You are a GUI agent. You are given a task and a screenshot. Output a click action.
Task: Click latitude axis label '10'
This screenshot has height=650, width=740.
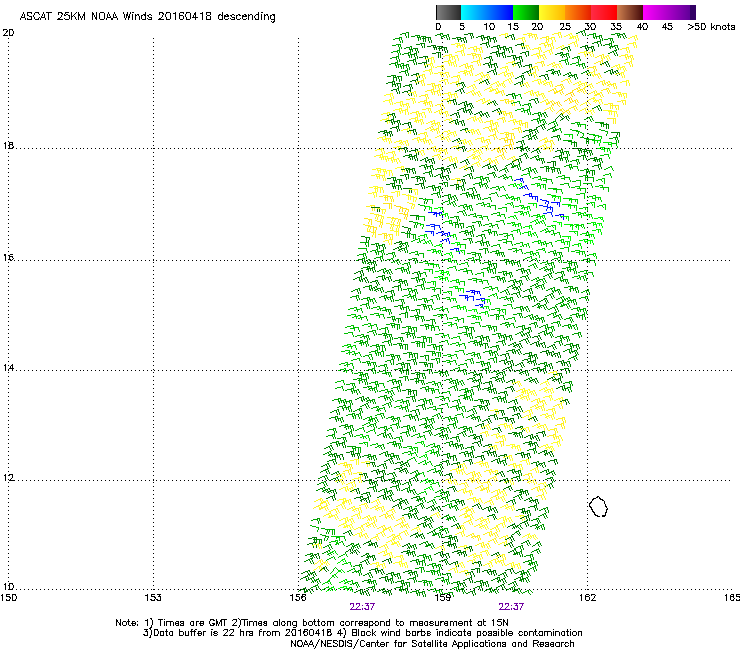[8, 587]
